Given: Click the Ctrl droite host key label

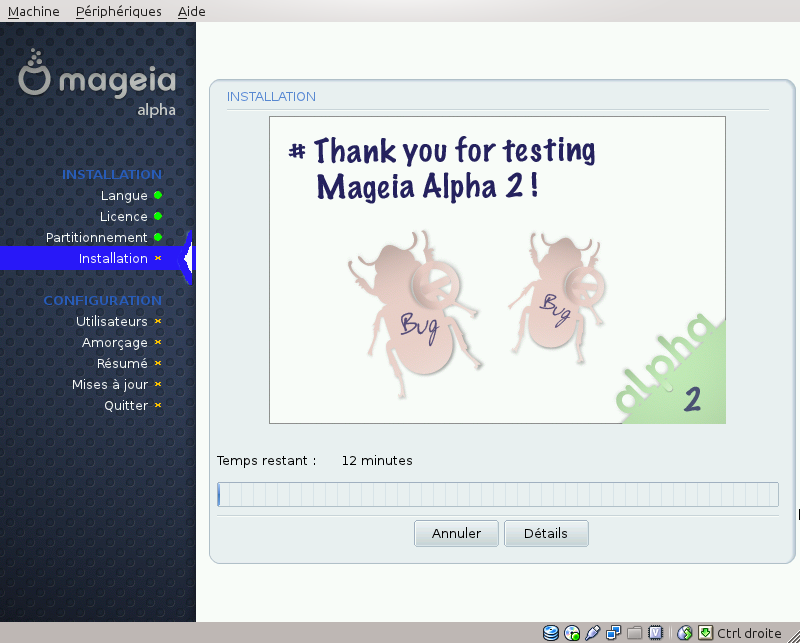Looking at the screenshot, I should pos(749,633).
